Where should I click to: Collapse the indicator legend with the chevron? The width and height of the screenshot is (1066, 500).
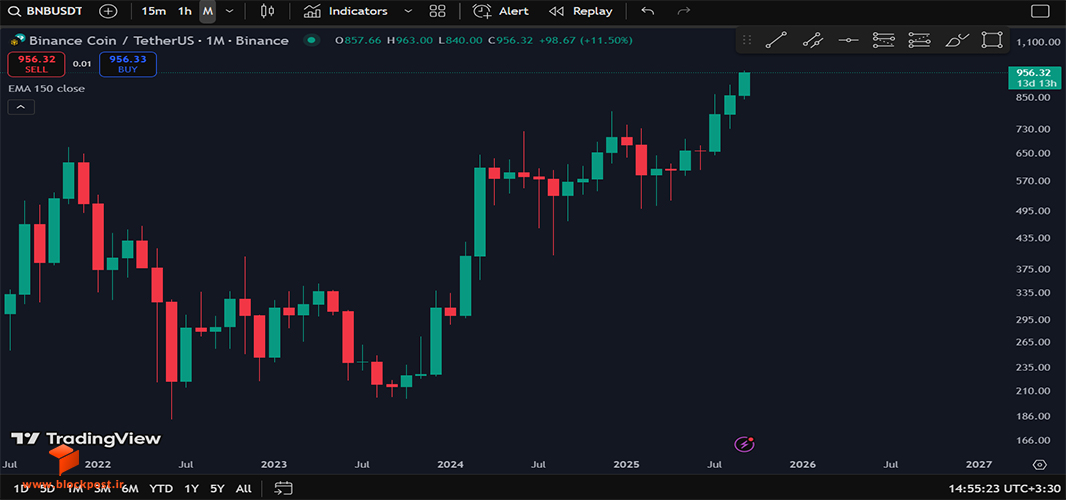pyautogui.click(x=20, y=107)
